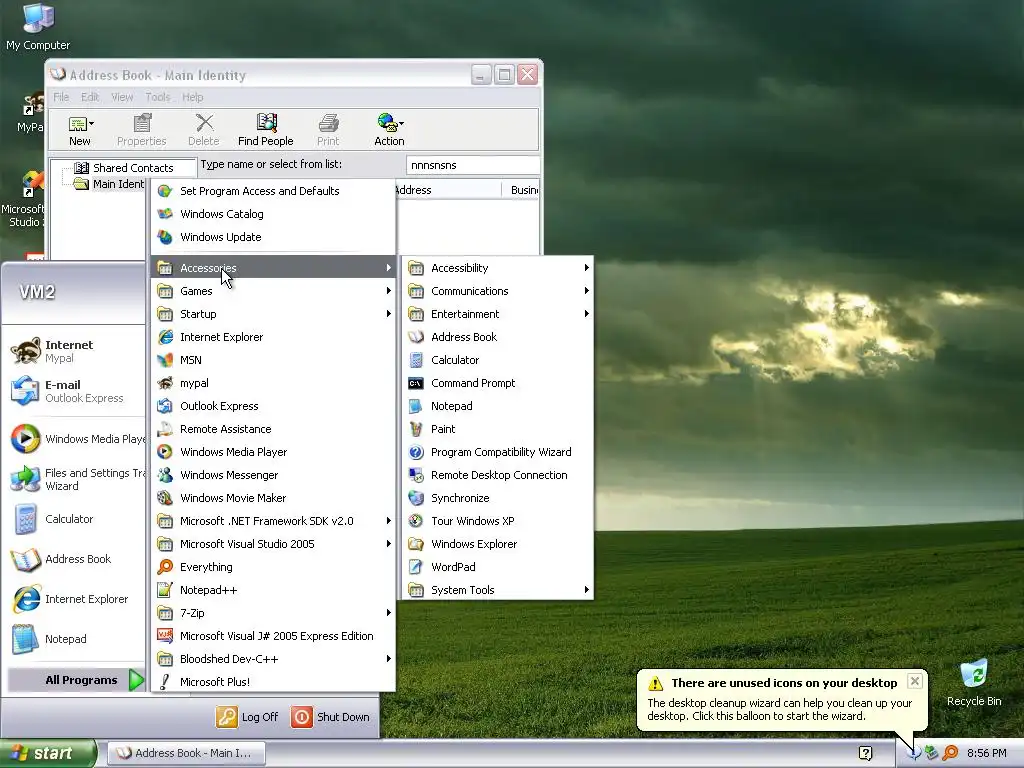The image size is (1024, 768).
Task: Expand the System Tools submenu
Action: (497, 590)
